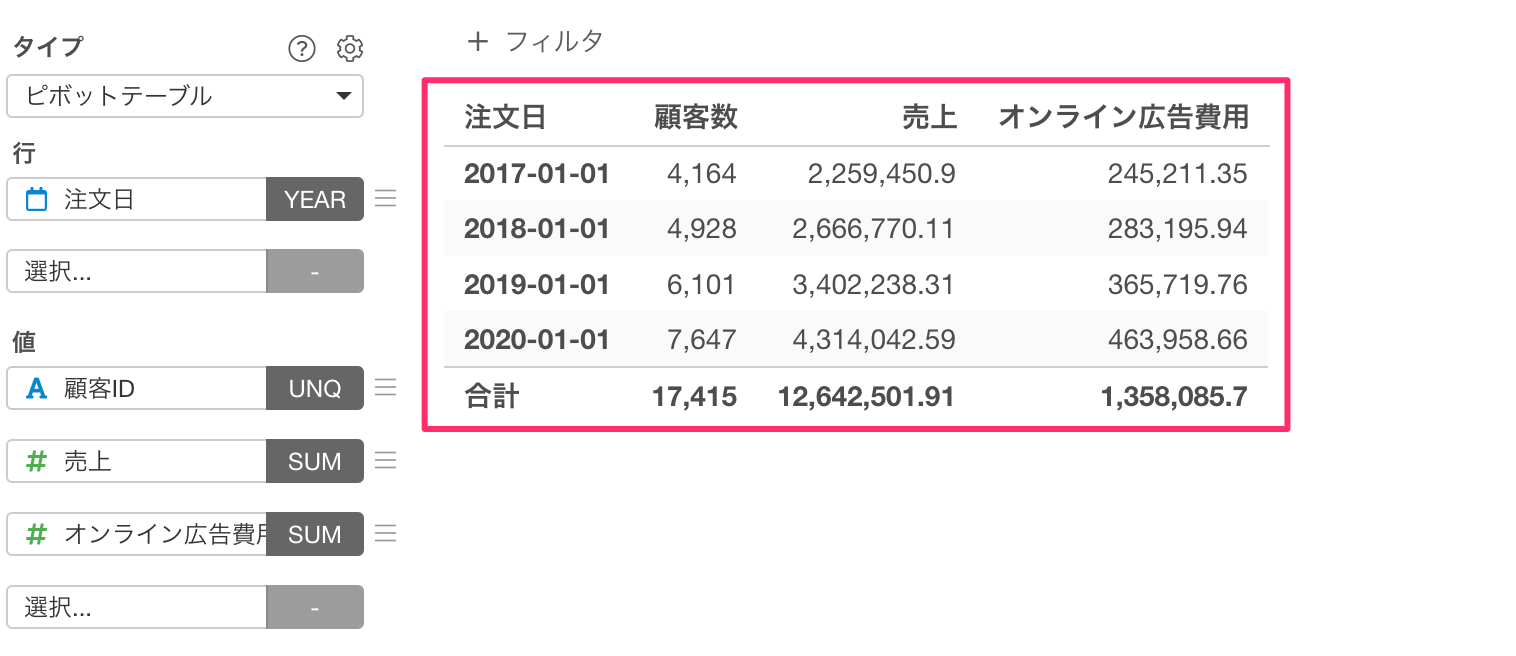
Task: Click hamburger menu next to 注文日 row
Action: tap(385, 199)
